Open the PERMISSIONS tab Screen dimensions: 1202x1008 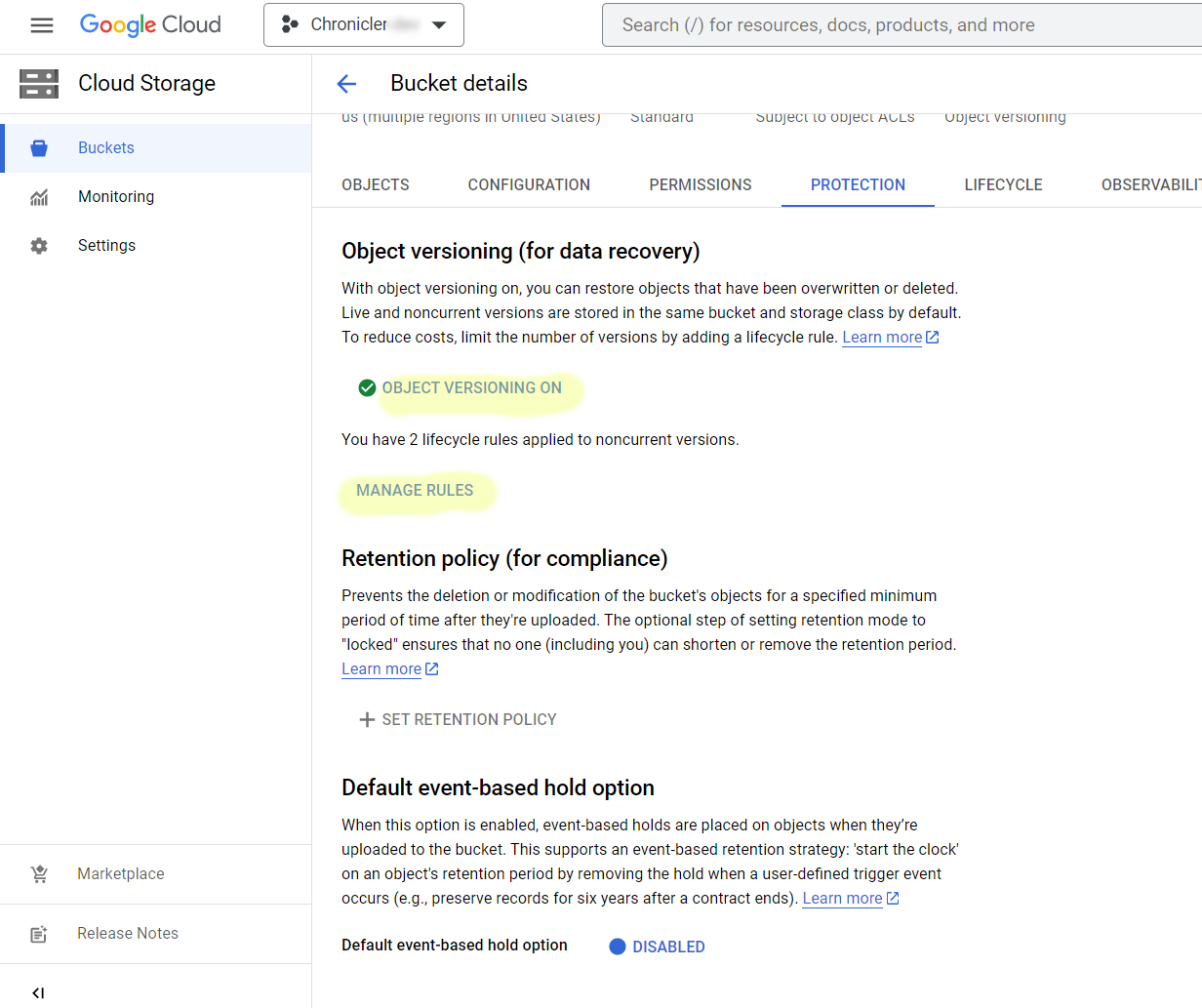click(x=700, y=184)
